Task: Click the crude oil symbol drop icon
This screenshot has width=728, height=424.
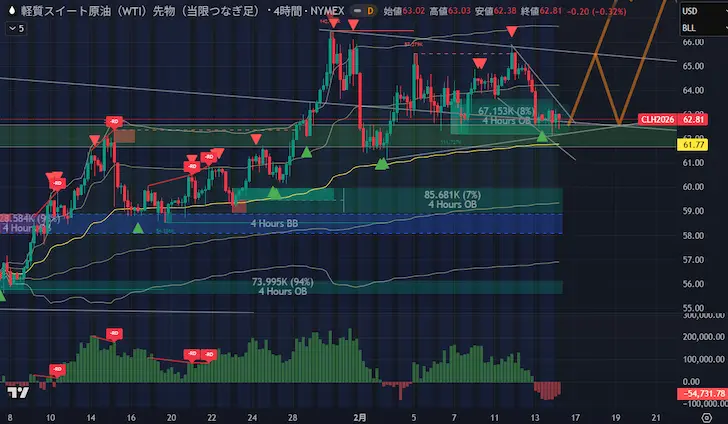Action: (x=10, y=10)
